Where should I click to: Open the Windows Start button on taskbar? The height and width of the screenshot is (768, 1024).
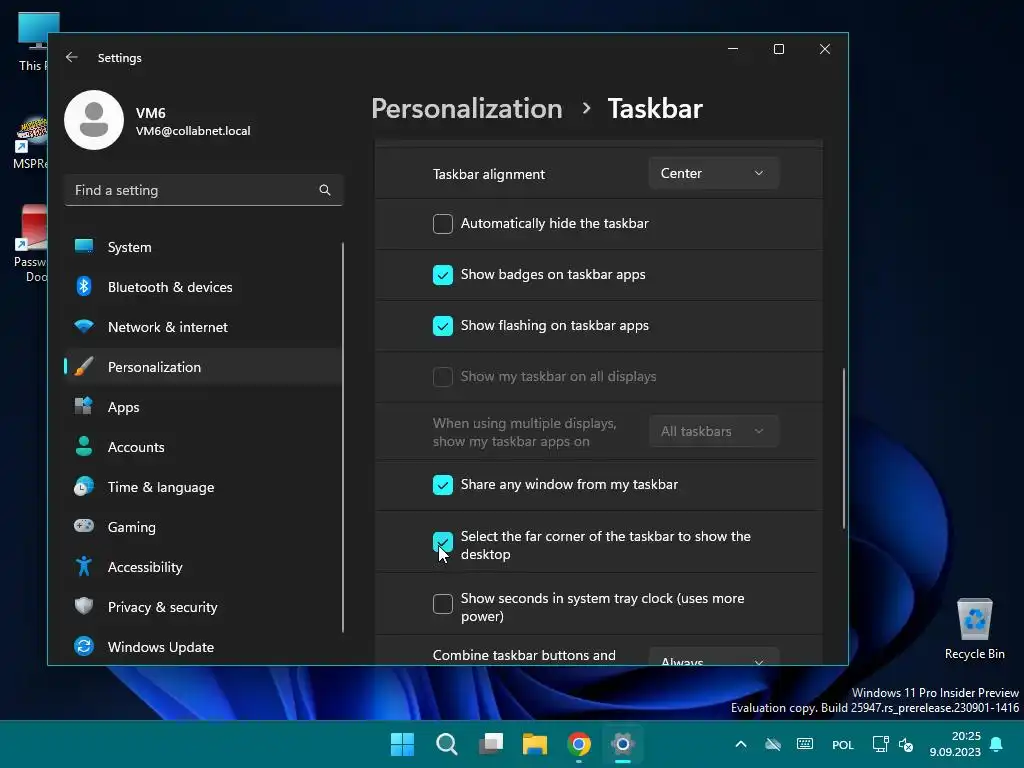(402, 744)
